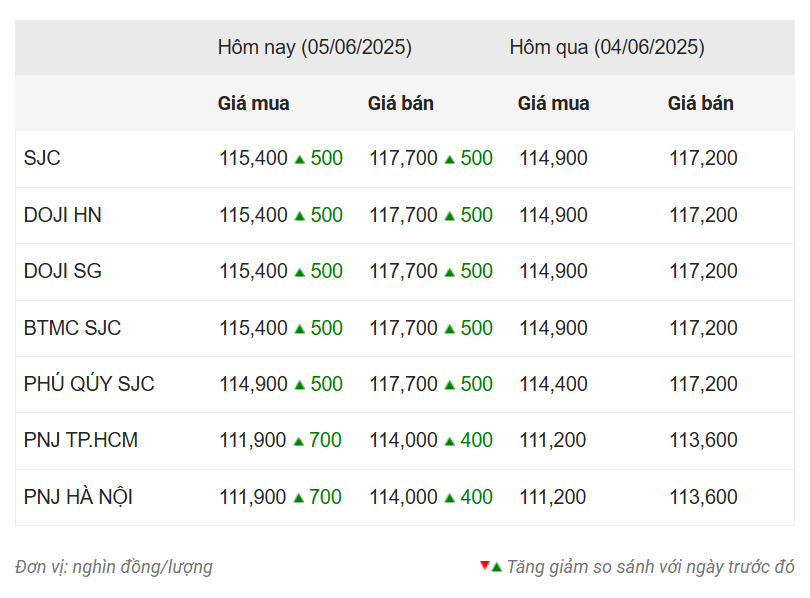Click the unit note Đơn vị: nghìn đồng/lượng
The height and width of the screenshot is (598, 810).
[114, 567]
